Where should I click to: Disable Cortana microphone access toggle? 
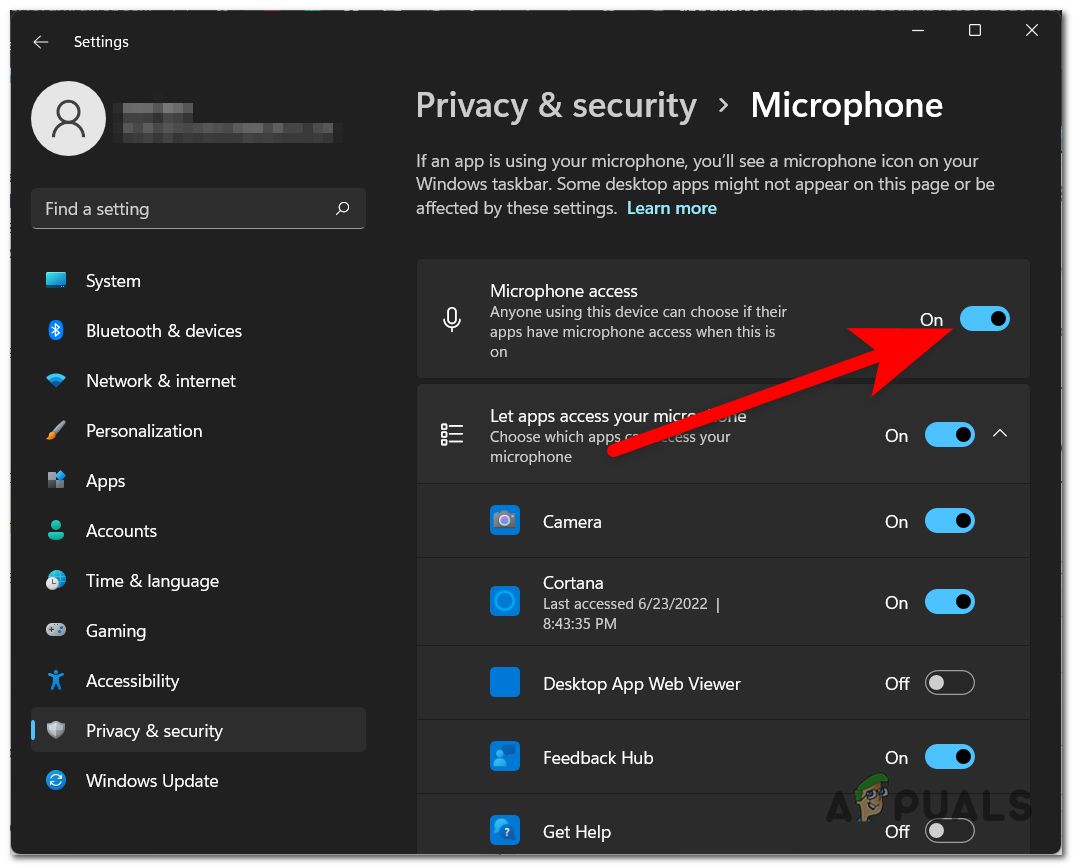point(949,602)
